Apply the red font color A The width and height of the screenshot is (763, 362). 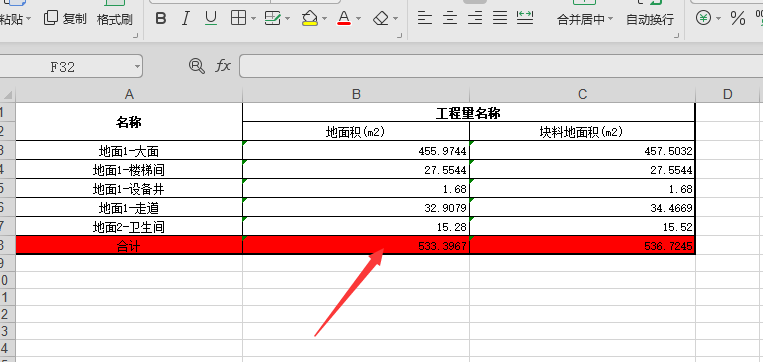[344, 19]
